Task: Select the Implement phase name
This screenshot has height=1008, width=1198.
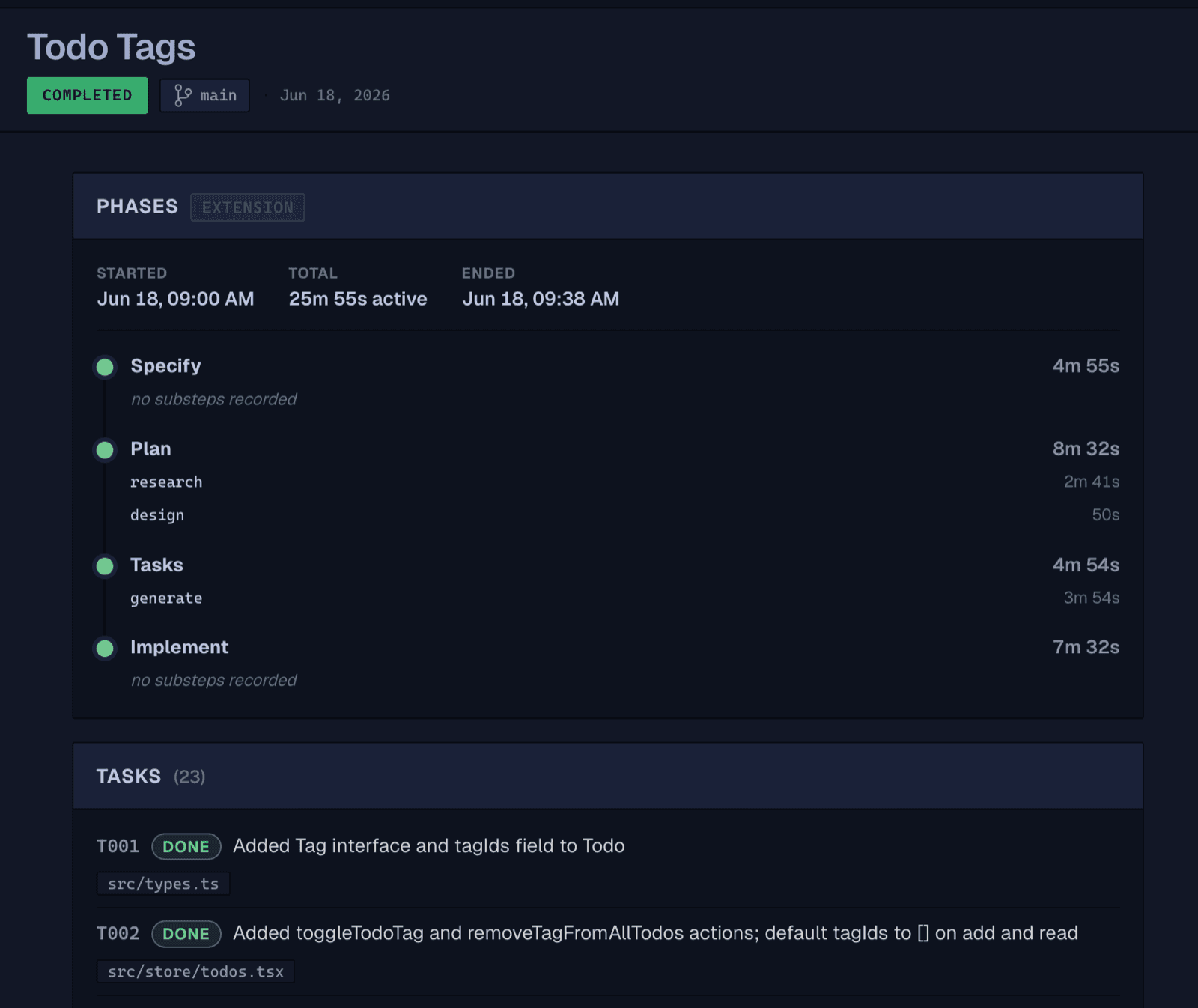Action: click(180, 648)
